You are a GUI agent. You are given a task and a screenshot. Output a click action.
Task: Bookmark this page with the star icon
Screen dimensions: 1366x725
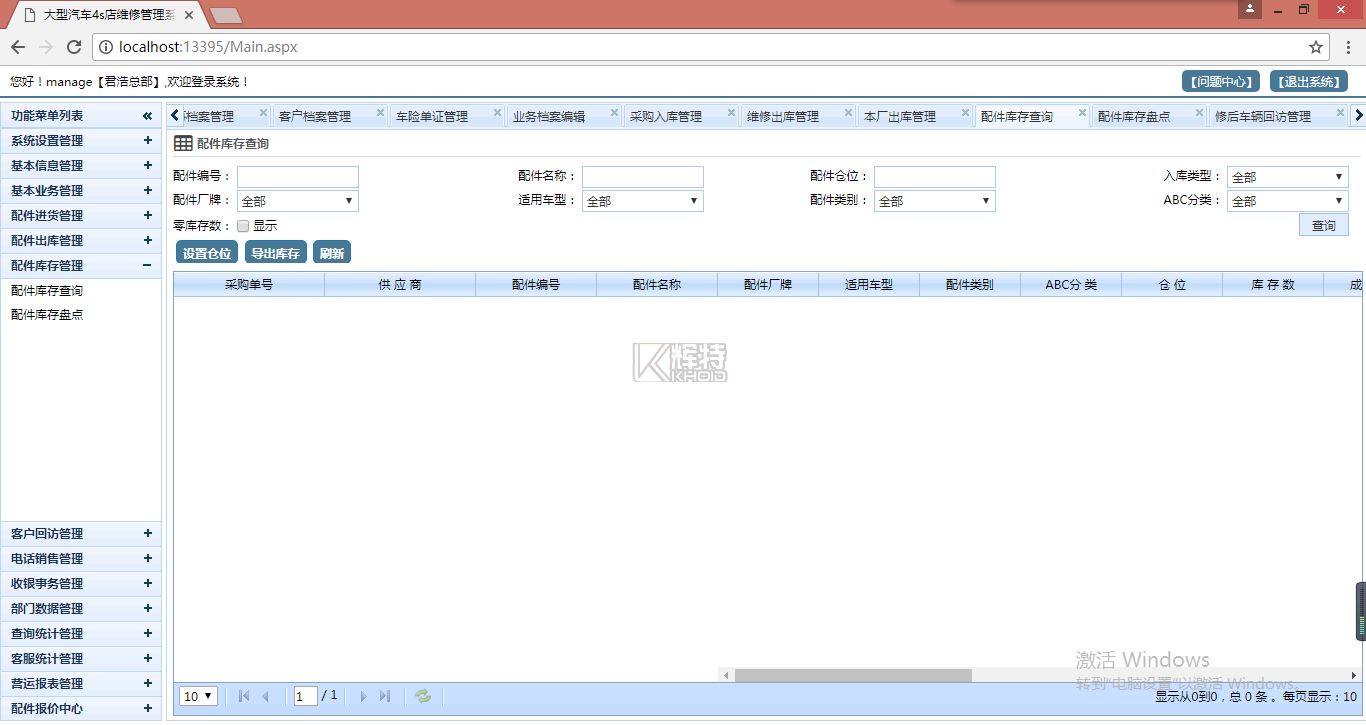1316,47
